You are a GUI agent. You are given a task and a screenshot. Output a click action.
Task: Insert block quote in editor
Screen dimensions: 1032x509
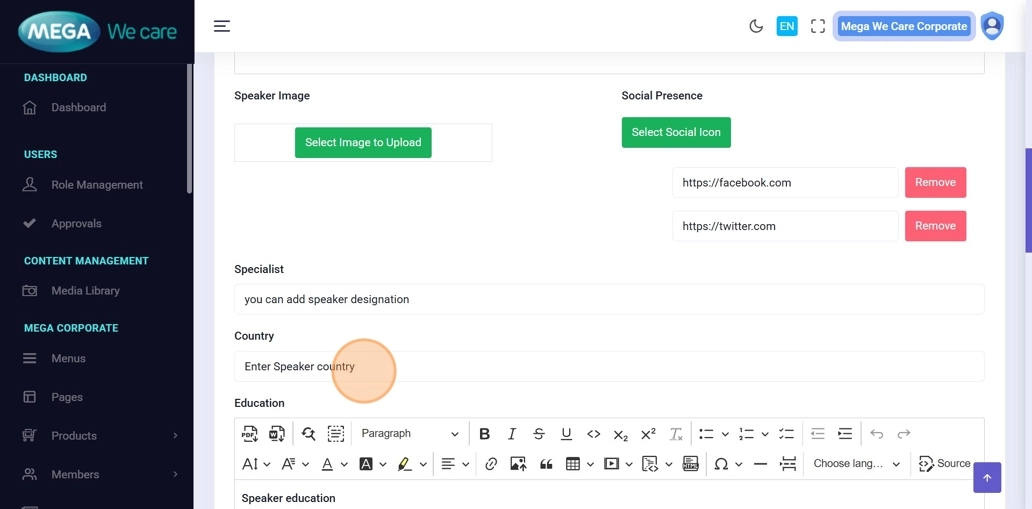(x=546, y=464)
